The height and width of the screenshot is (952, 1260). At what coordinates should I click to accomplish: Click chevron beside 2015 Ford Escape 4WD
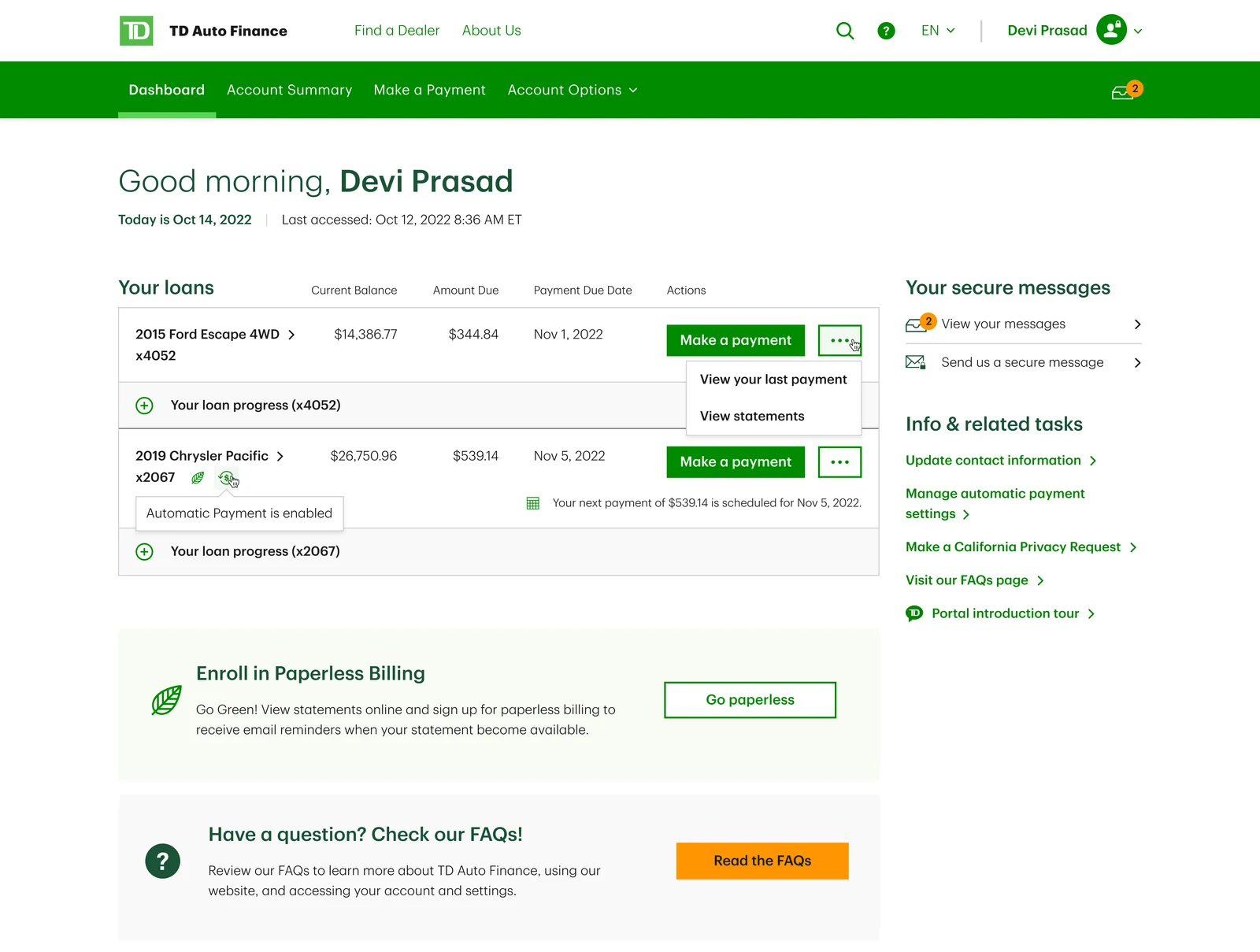point(291,335)
